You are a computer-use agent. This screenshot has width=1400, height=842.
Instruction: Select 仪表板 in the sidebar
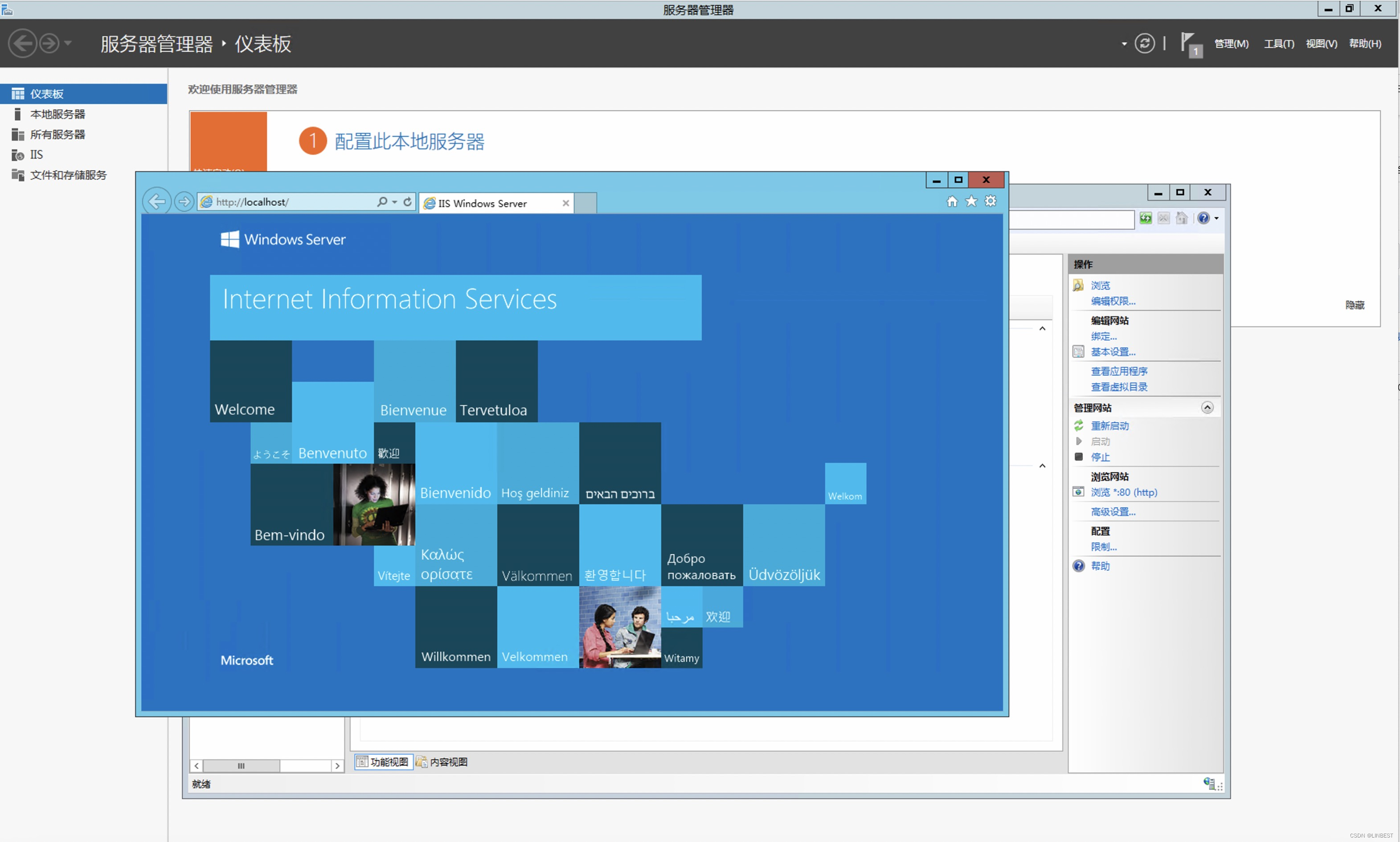click(x=83, y=94)
